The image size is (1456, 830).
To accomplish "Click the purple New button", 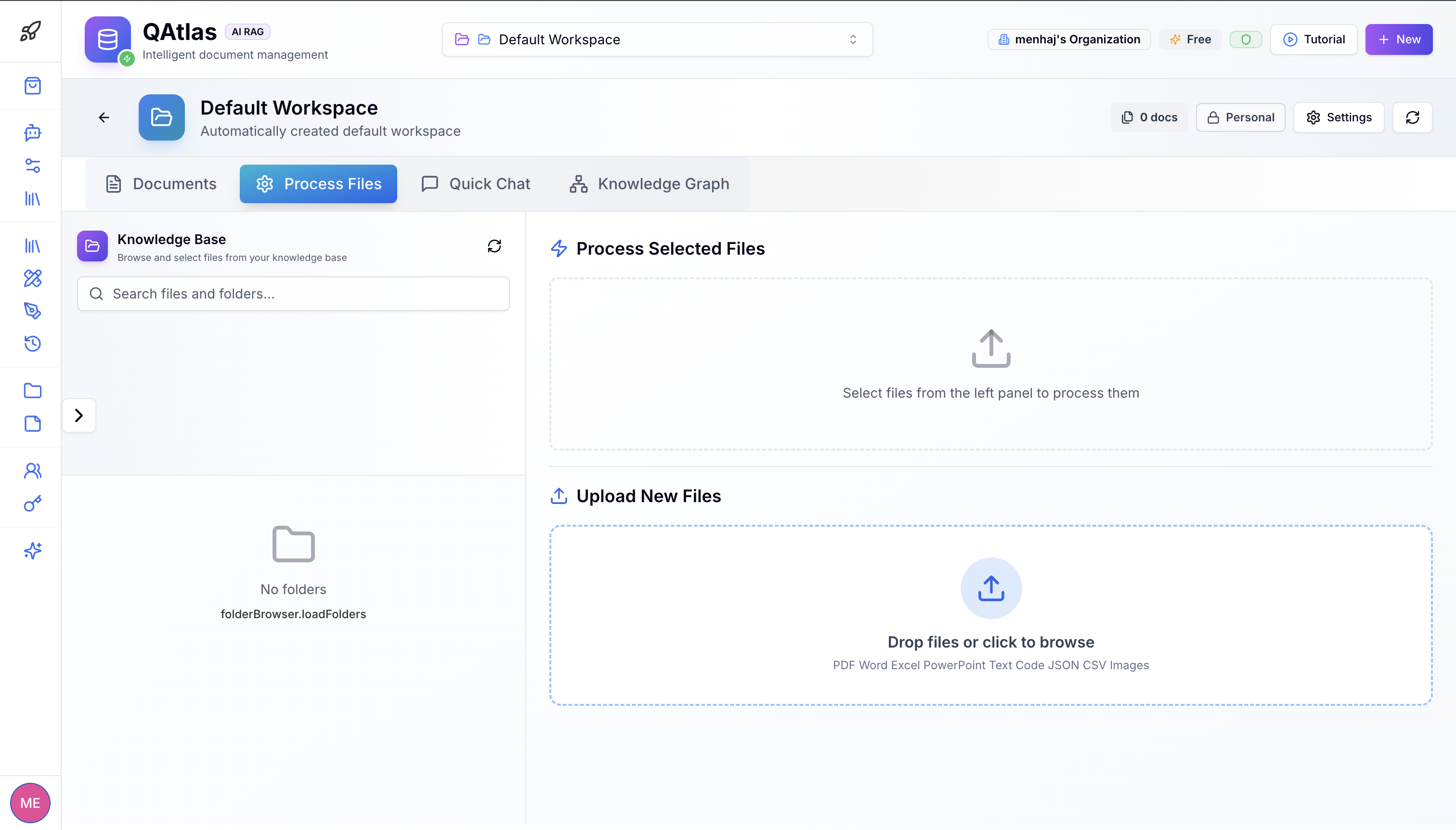I will pos(1398,39).
